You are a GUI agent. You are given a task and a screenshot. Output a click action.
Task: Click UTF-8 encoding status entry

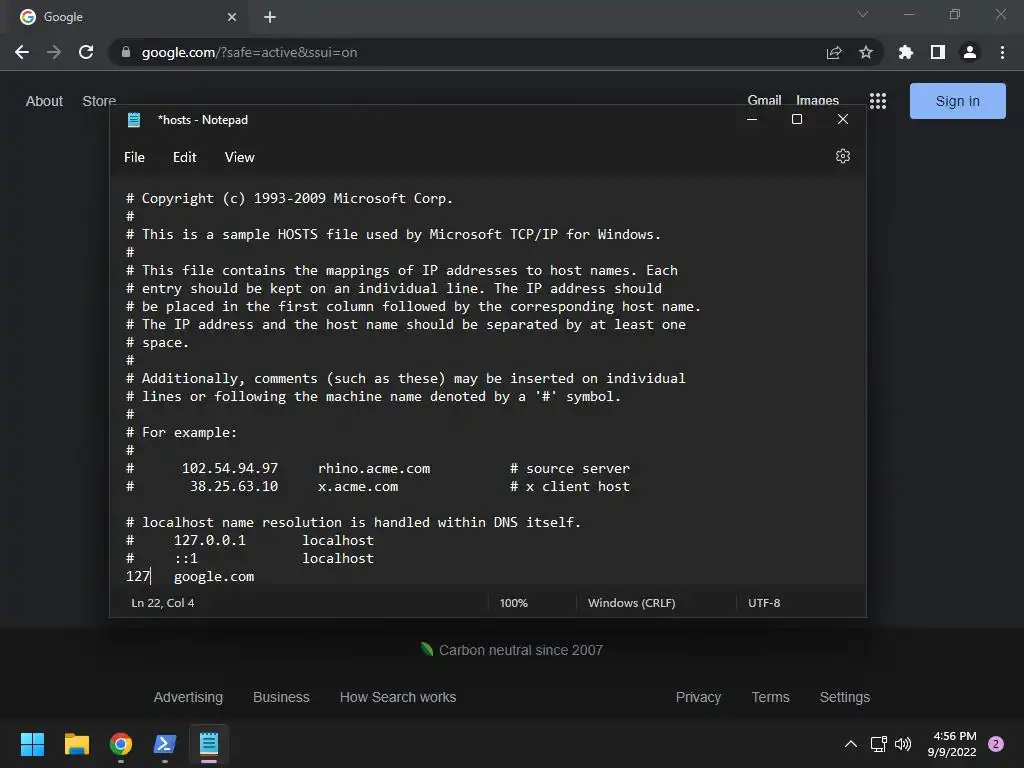point(764,603)
